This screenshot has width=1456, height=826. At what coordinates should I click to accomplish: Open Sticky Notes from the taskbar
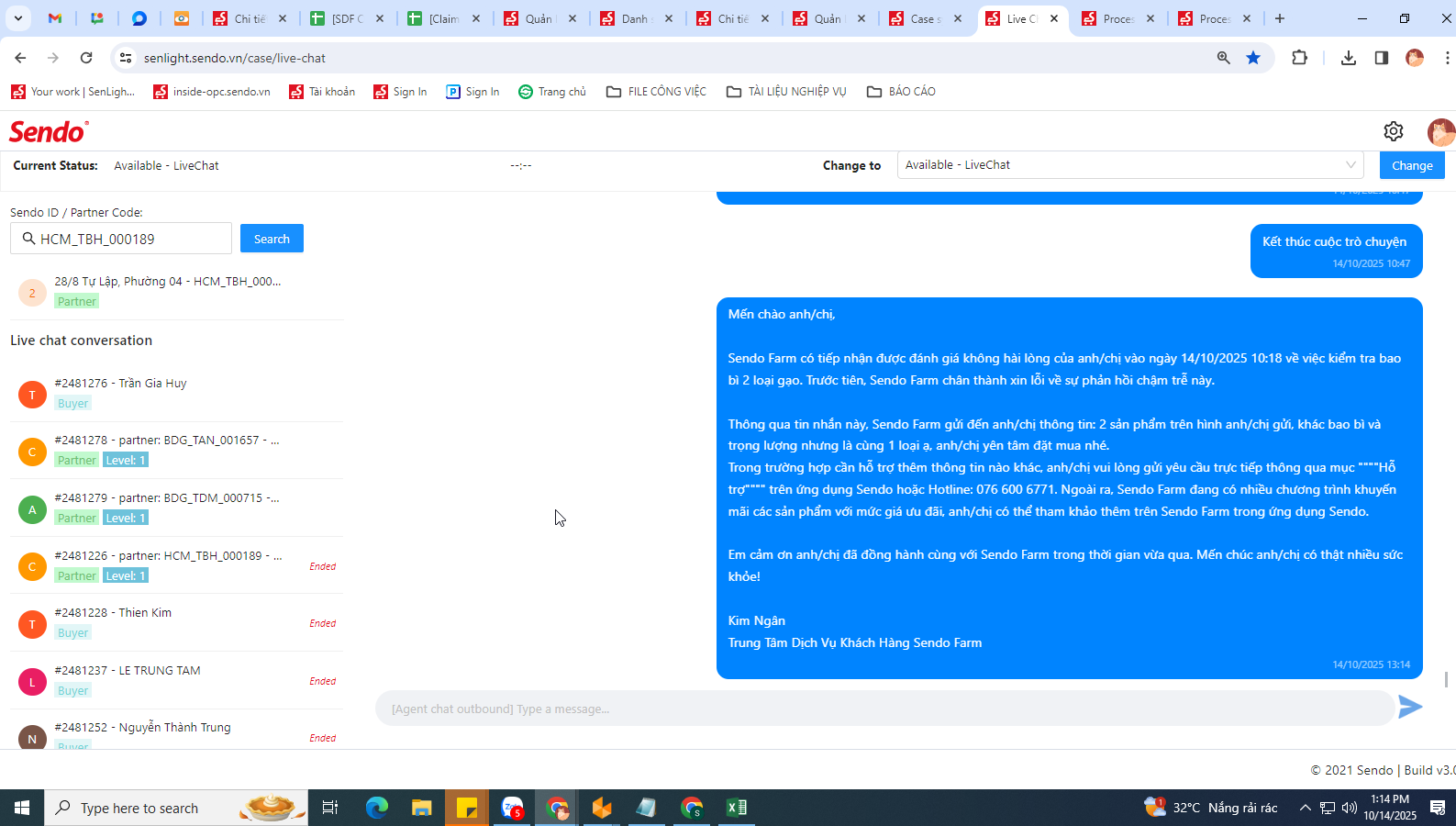[466, 808]
